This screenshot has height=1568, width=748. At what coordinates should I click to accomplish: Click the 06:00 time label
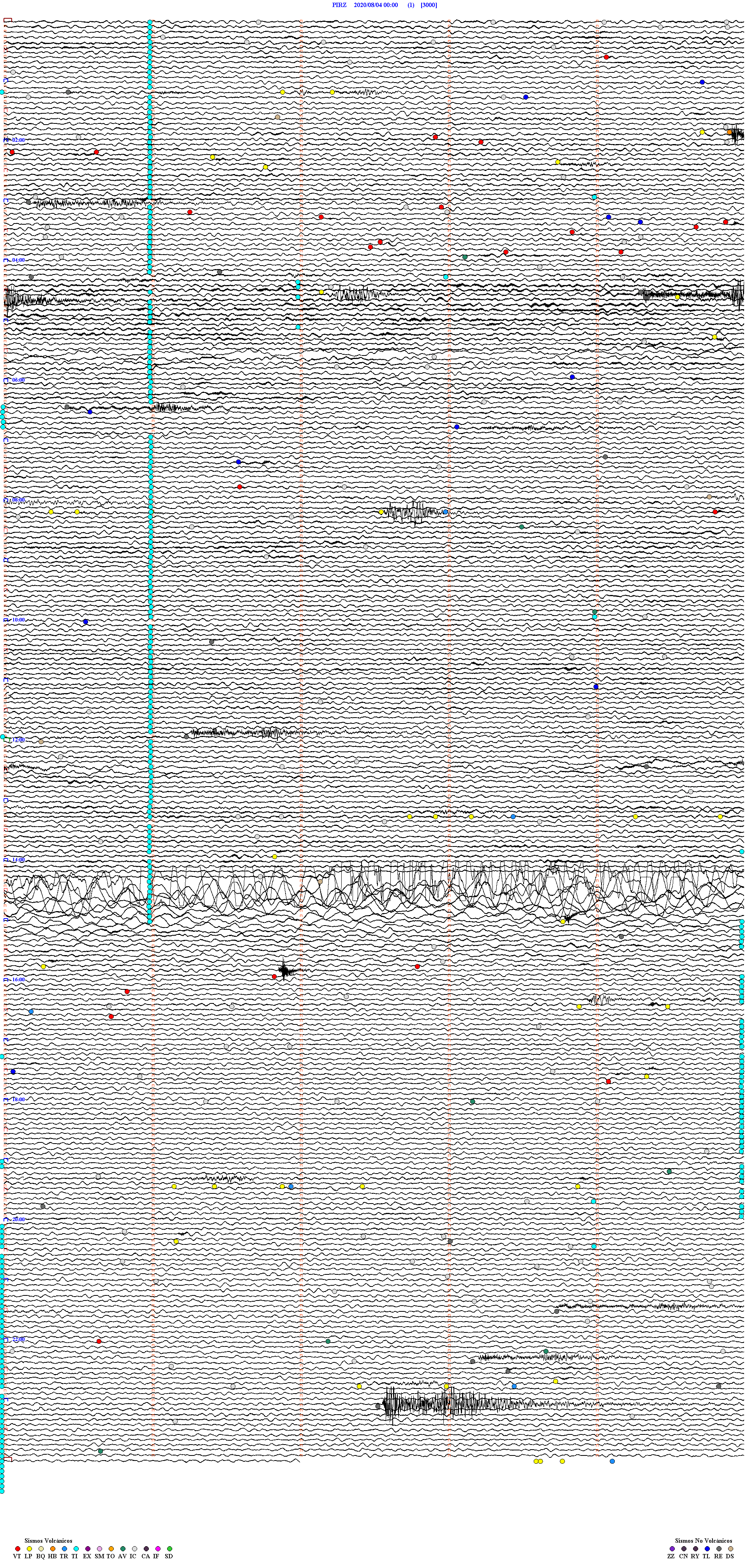(x=18, y=380)
